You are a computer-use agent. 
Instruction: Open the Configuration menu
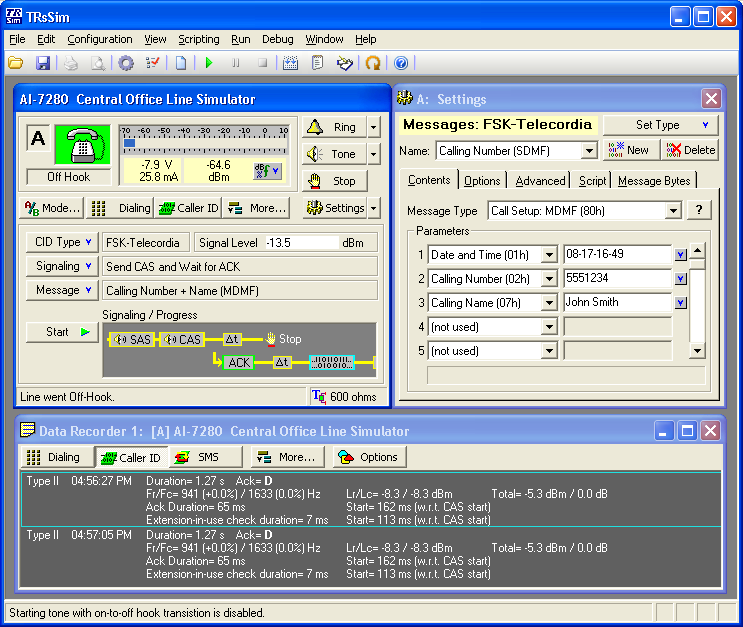coord(100,39)
